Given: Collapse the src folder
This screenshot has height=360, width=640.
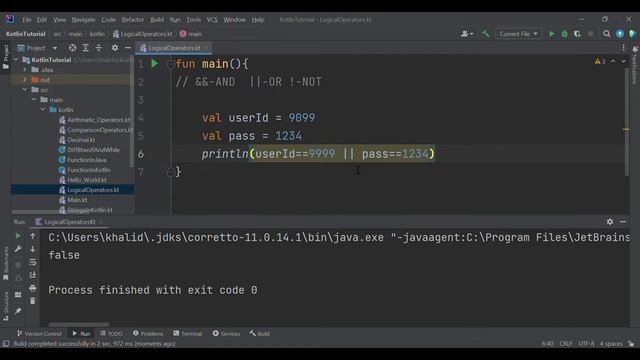Looking at the screenshot, I should pos(25,89).
